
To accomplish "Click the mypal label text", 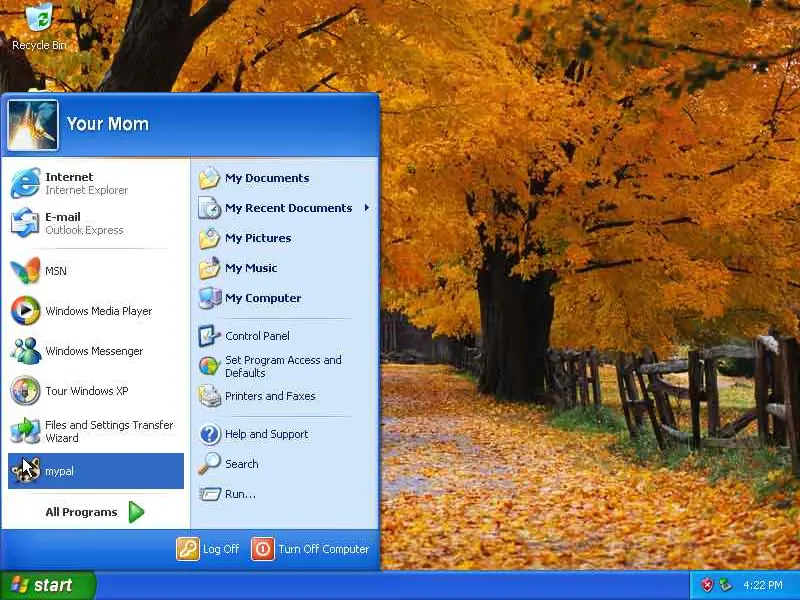I will pos(59,471).
